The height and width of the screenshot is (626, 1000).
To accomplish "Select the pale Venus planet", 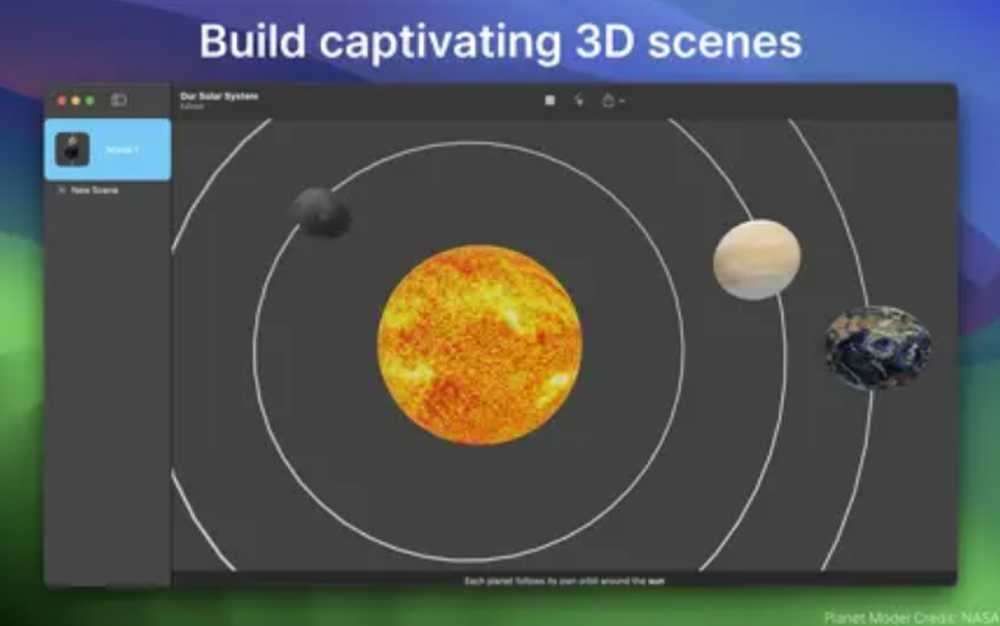I will [757, 259].
